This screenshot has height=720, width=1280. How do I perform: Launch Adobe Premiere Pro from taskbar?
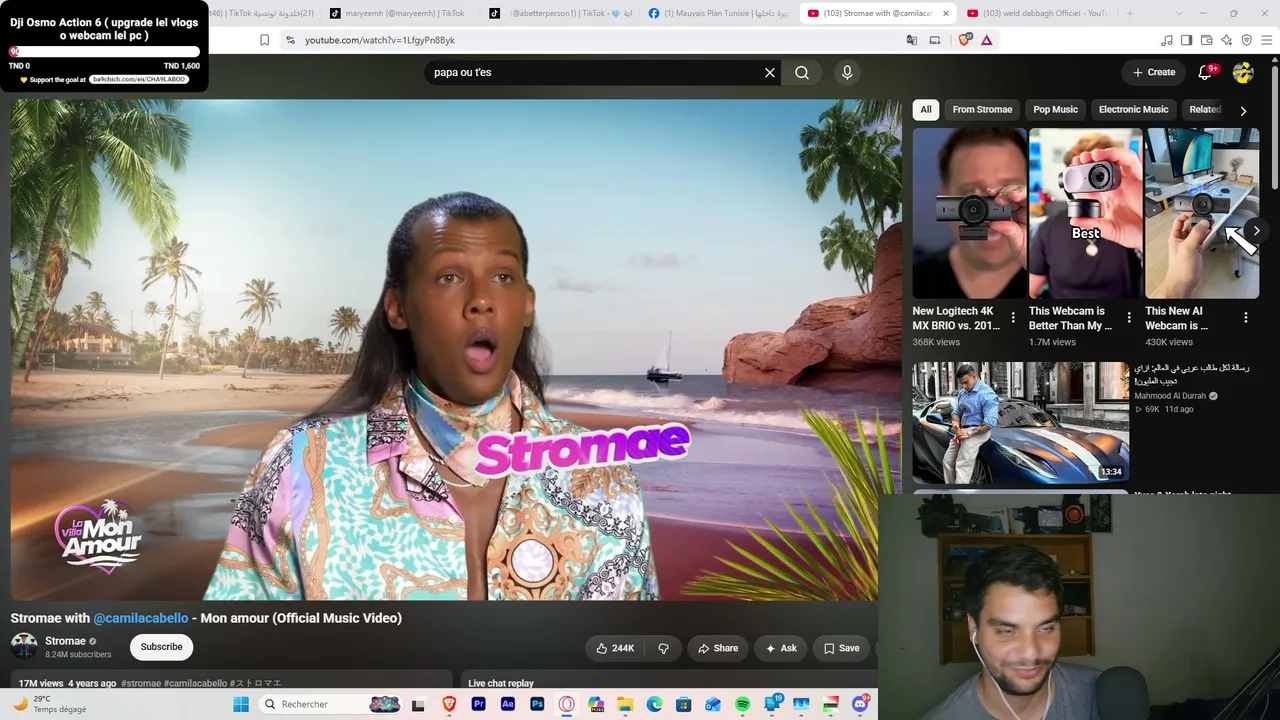click(x=478, y=704)
